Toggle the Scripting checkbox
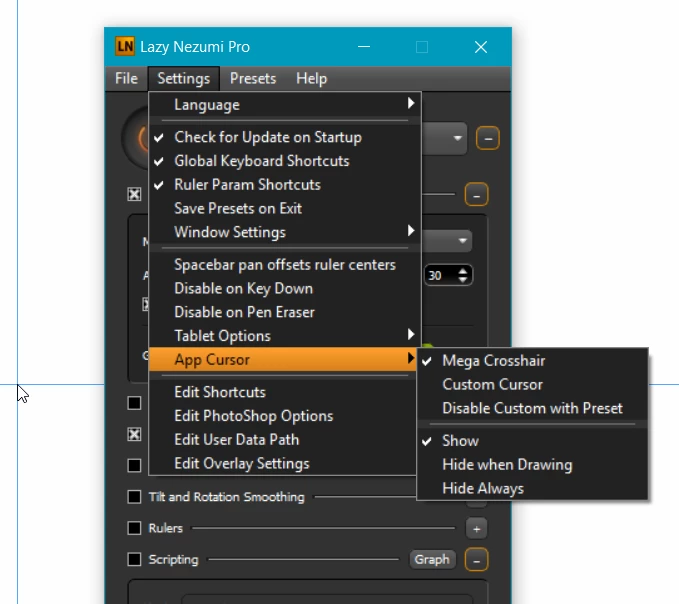Viewport: 679px width, 604px height. click(134, 559)
